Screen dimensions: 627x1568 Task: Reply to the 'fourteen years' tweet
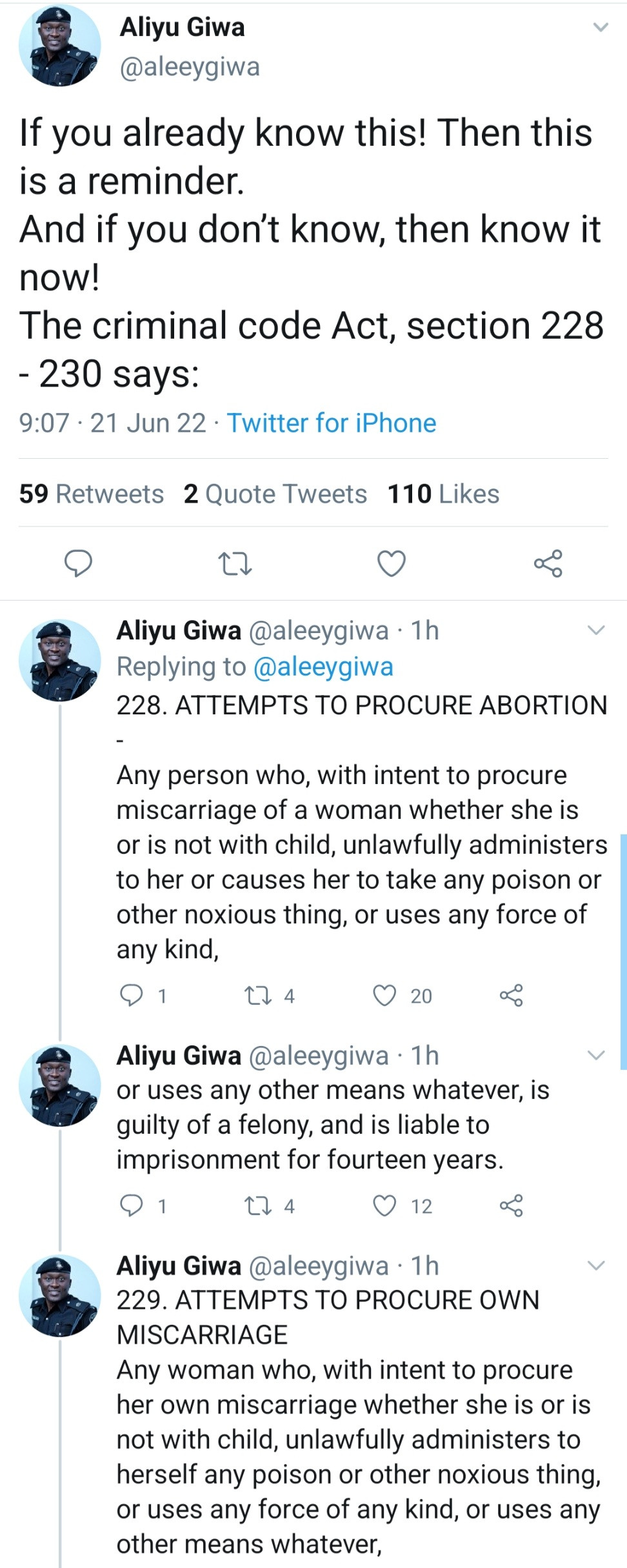coord(132,1205)
